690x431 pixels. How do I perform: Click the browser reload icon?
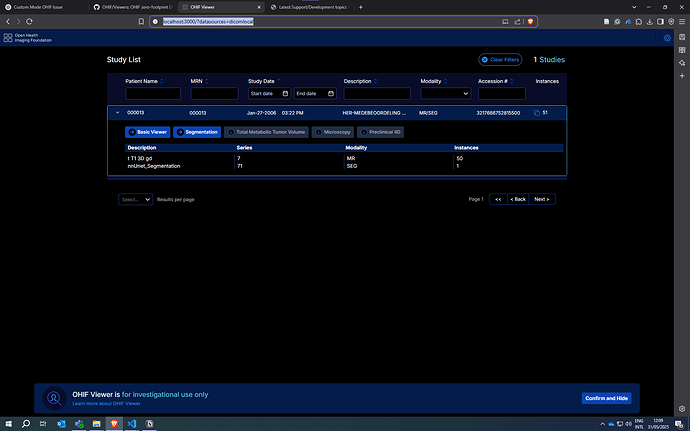tap(29, 22)
